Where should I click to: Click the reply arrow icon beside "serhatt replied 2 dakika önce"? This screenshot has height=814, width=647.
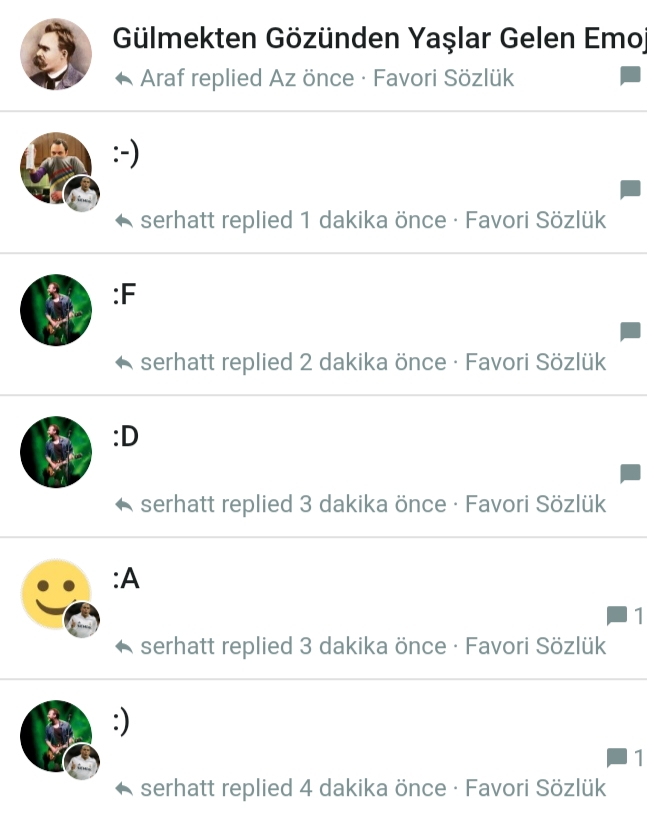[124, 363]
